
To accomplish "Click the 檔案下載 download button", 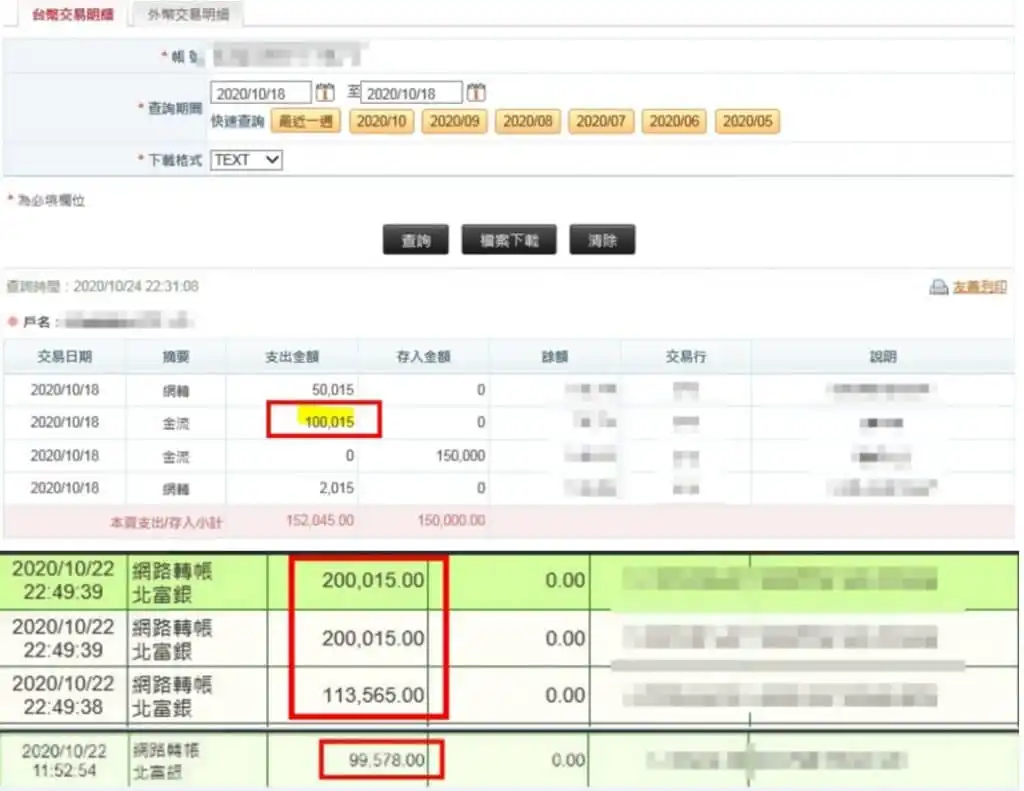I will click(508, 239).
